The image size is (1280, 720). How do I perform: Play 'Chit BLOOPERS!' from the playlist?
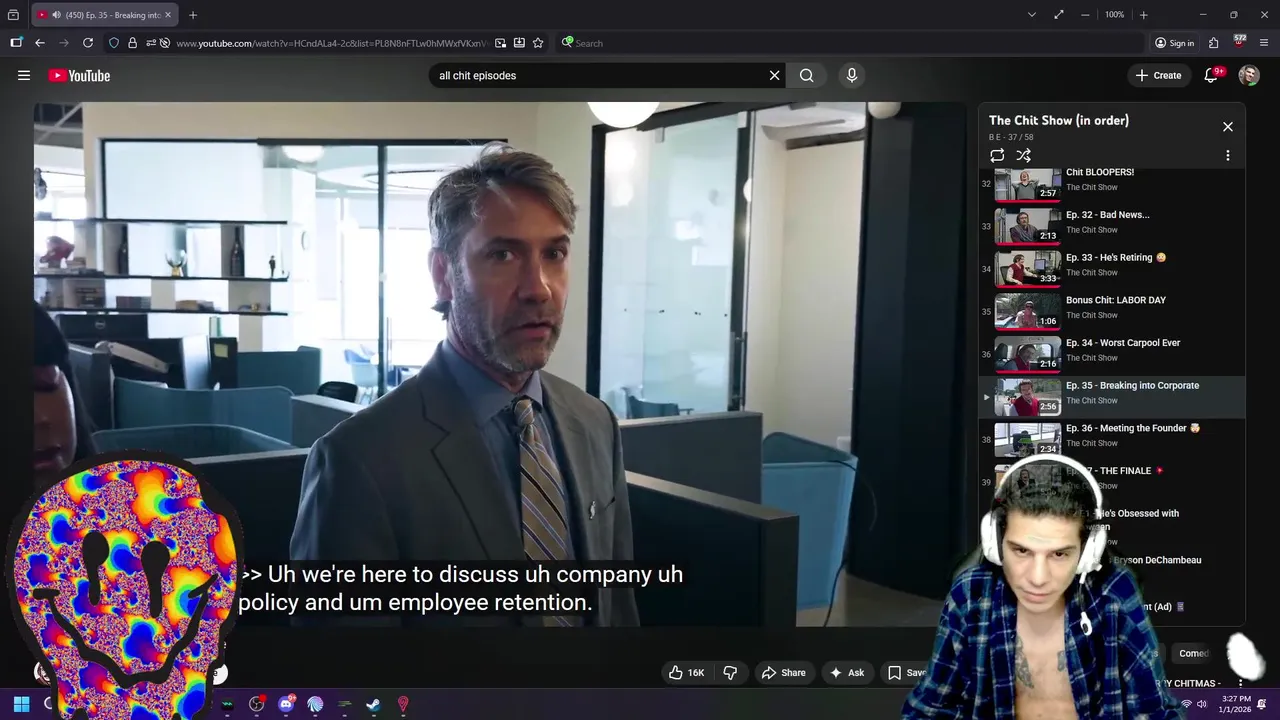click(x=1110, y=184)
